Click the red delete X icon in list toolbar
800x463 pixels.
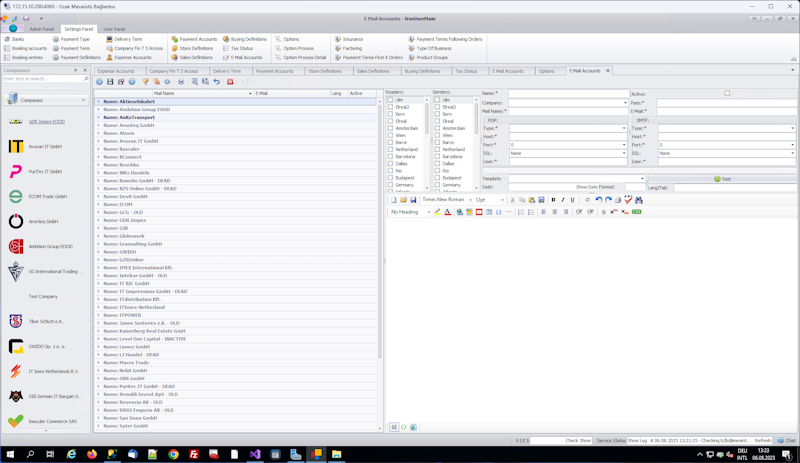[x=230, y=82]
